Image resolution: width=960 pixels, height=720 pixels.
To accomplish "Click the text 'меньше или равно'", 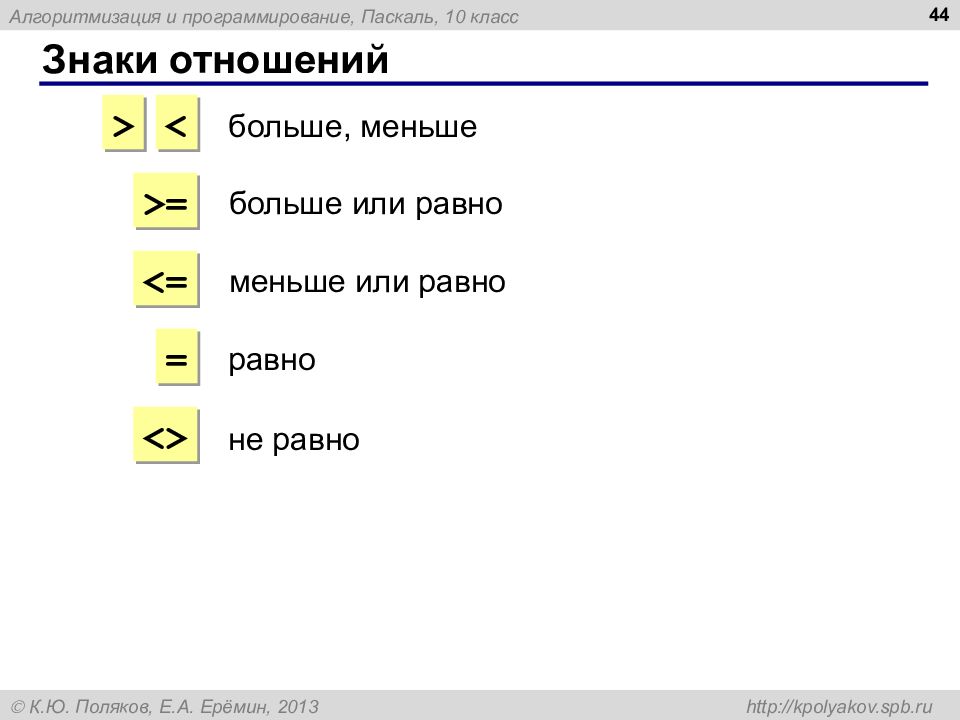I will pyautogui.click(x=367, y=282).
